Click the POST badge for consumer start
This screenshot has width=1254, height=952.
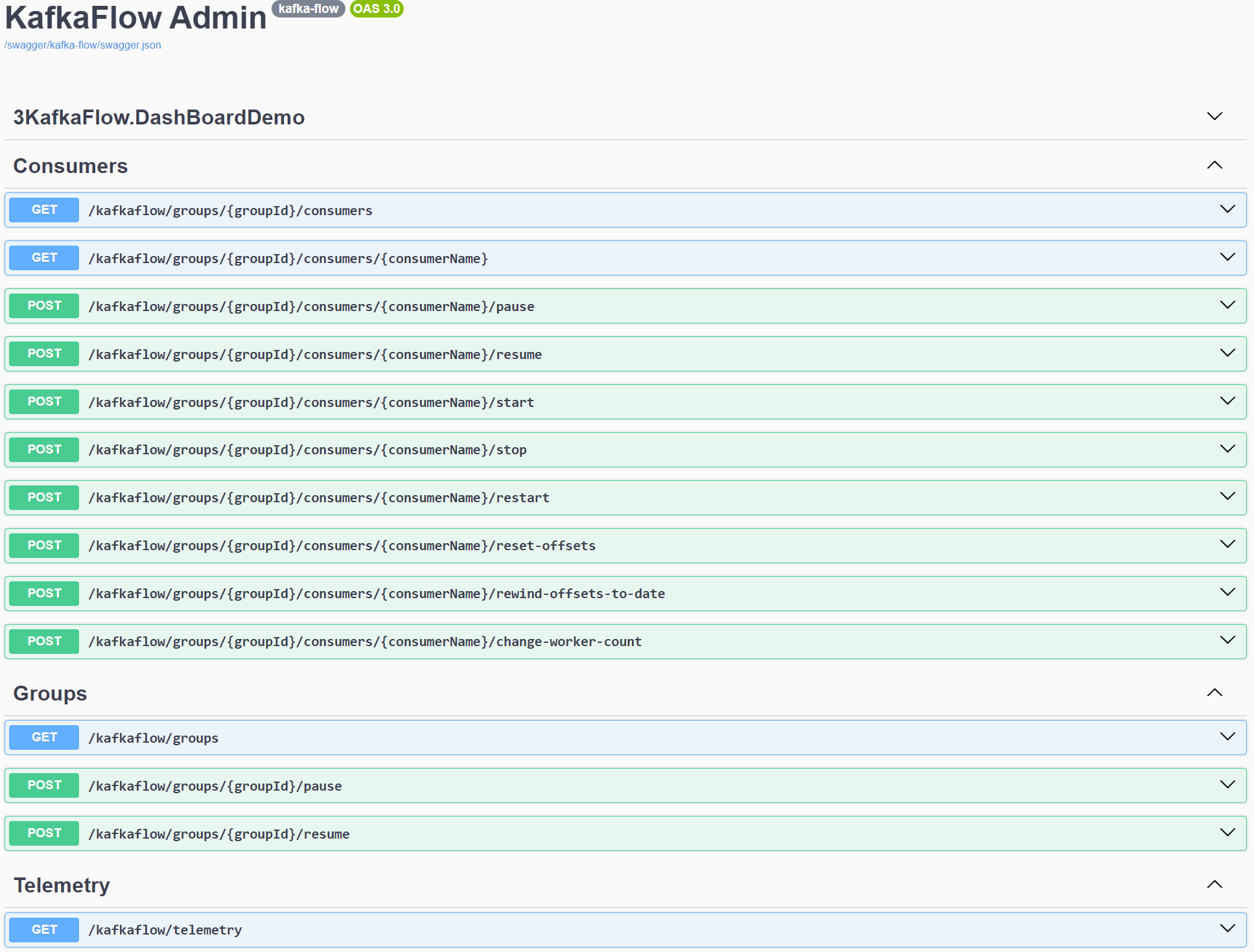click(44, 402)
